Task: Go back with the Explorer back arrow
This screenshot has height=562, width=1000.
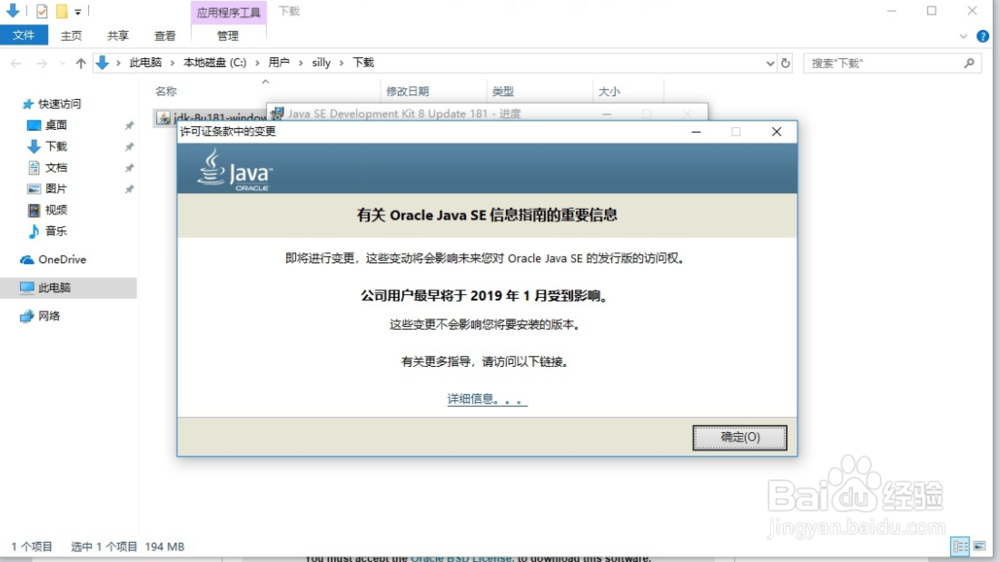Action: click(x=16, y=63)
